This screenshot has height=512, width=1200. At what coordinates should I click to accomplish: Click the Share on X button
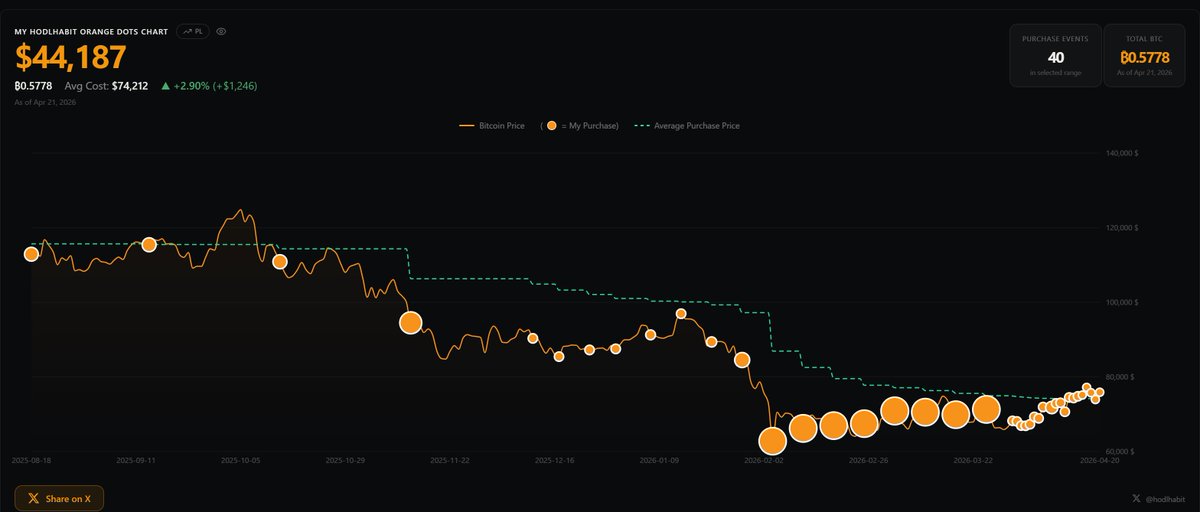click(x=59, y=498)
